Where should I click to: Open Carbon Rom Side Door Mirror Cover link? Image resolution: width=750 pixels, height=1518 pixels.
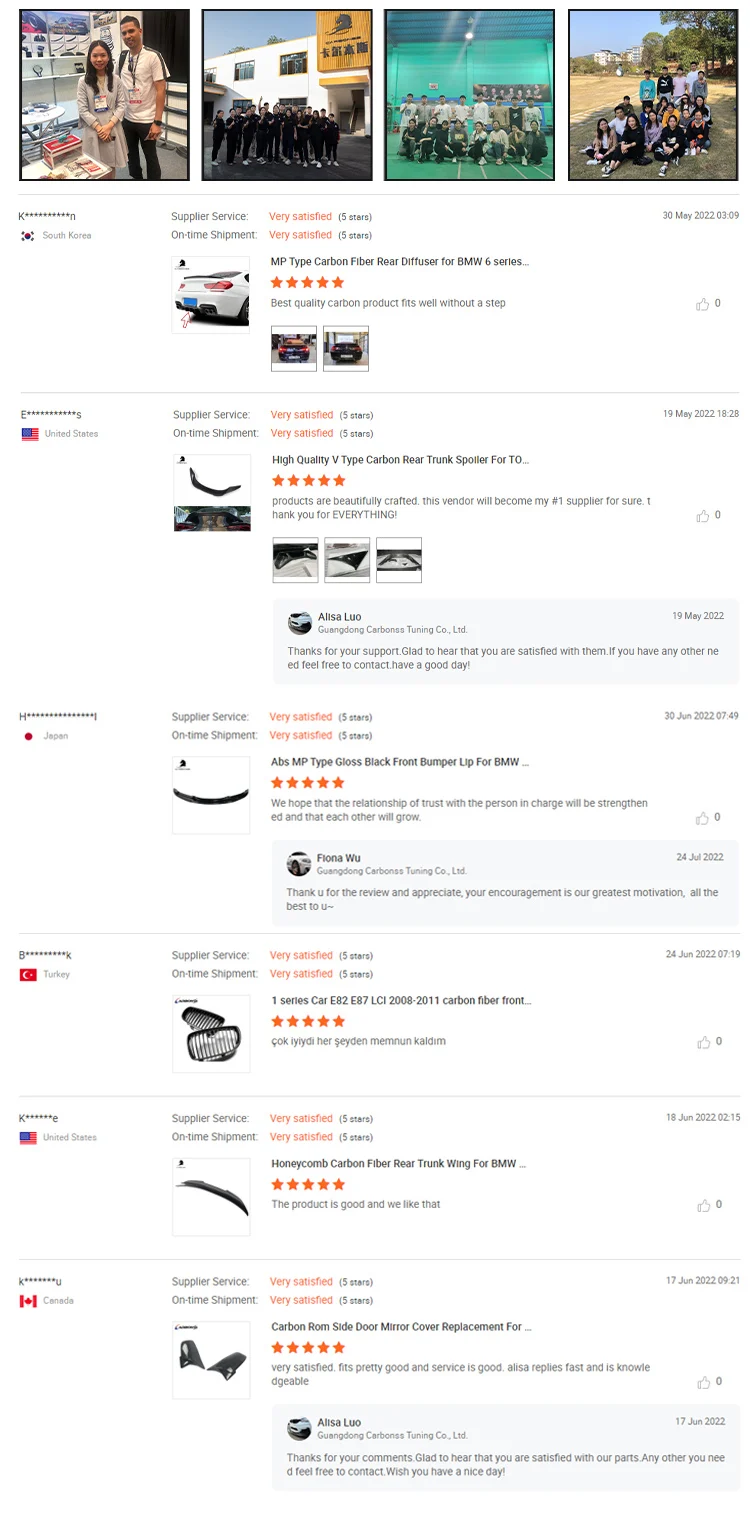[x=401, y=1327]
